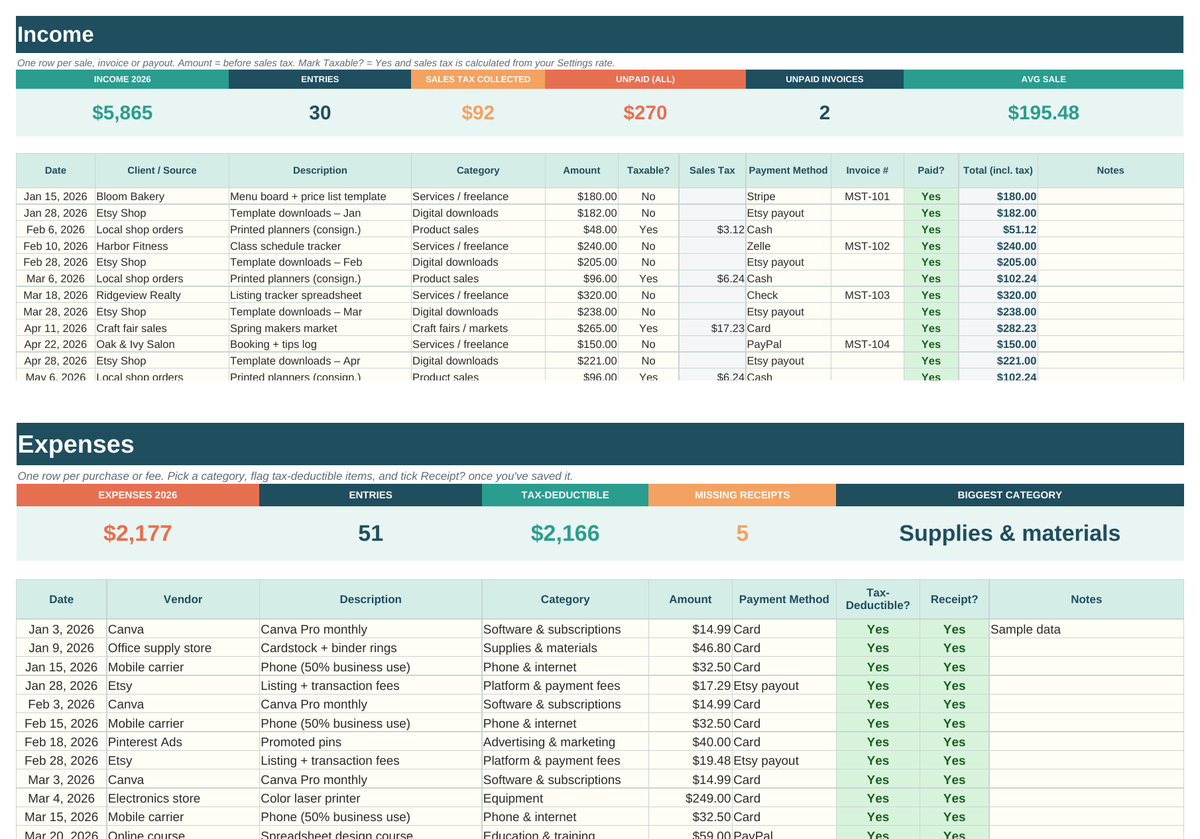Click the Vendor column header
This screenshot has width=1200, height=839.
tap(183, 599)
